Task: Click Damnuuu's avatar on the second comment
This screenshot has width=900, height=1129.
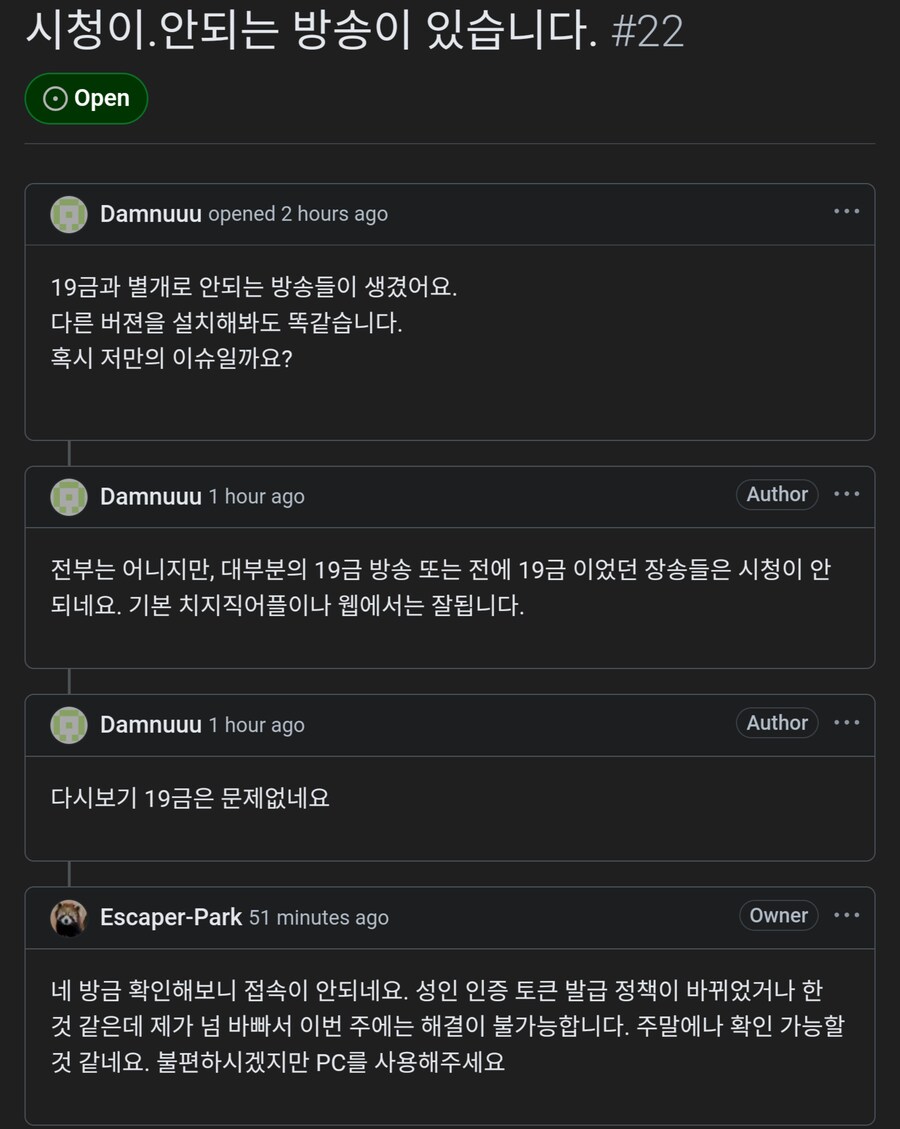Action: point(68,496)
